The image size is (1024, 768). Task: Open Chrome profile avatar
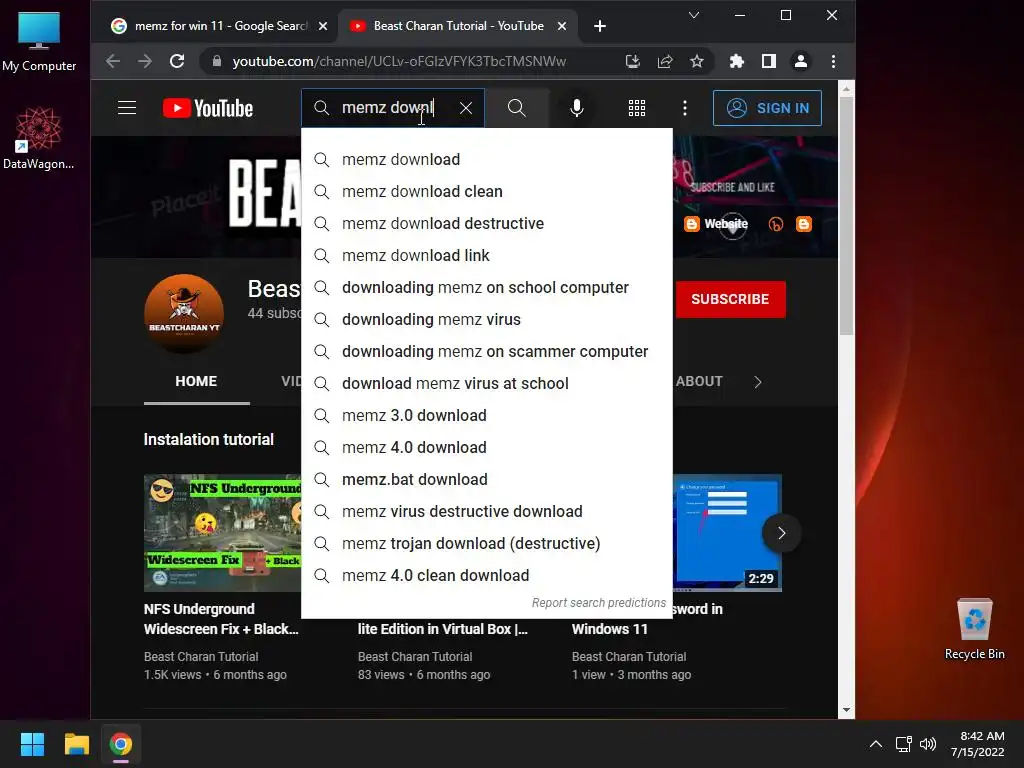coord(801,61)
